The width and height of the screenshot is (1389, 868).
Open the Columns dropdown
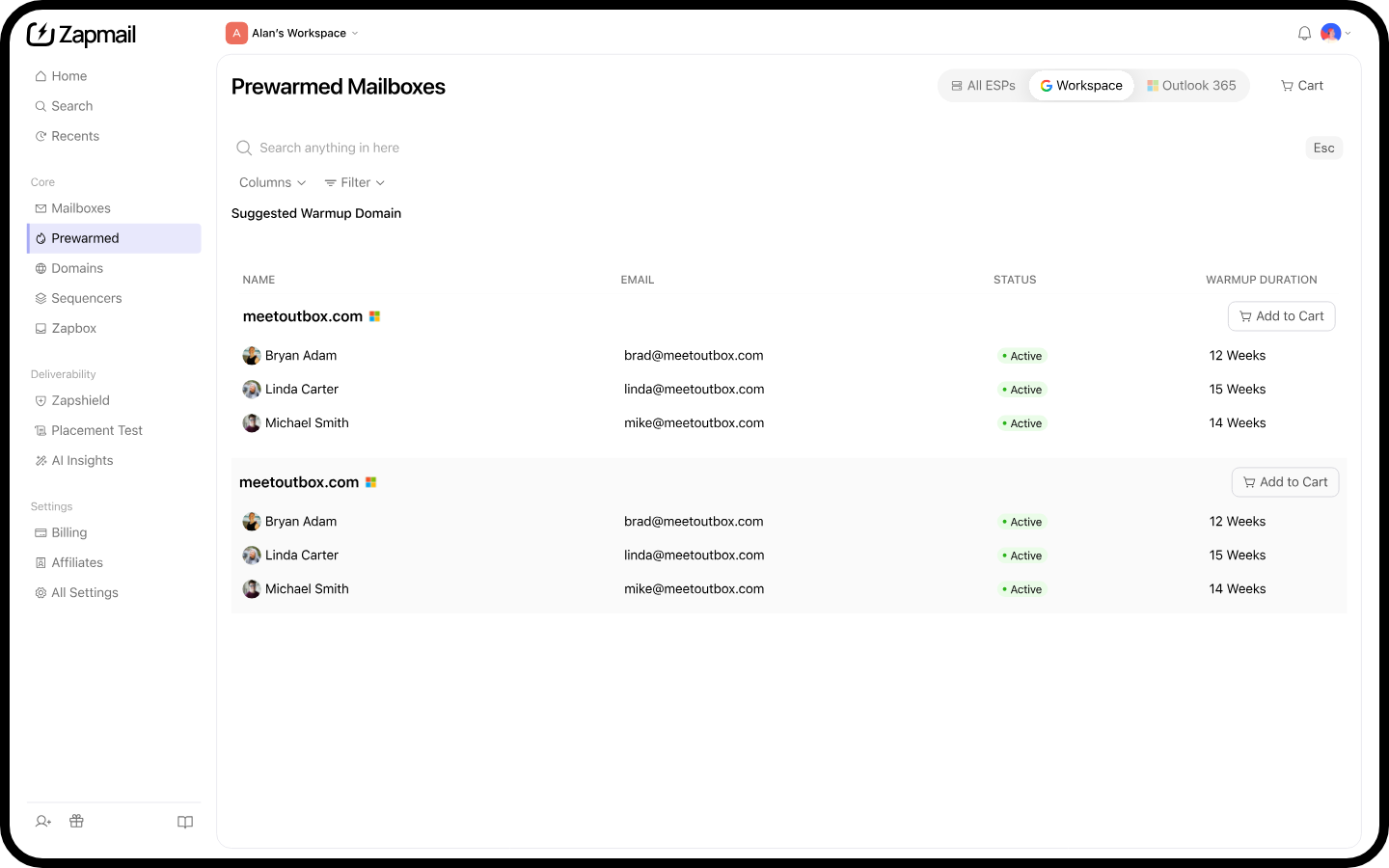pyautogui.click(x=272, y=182)
